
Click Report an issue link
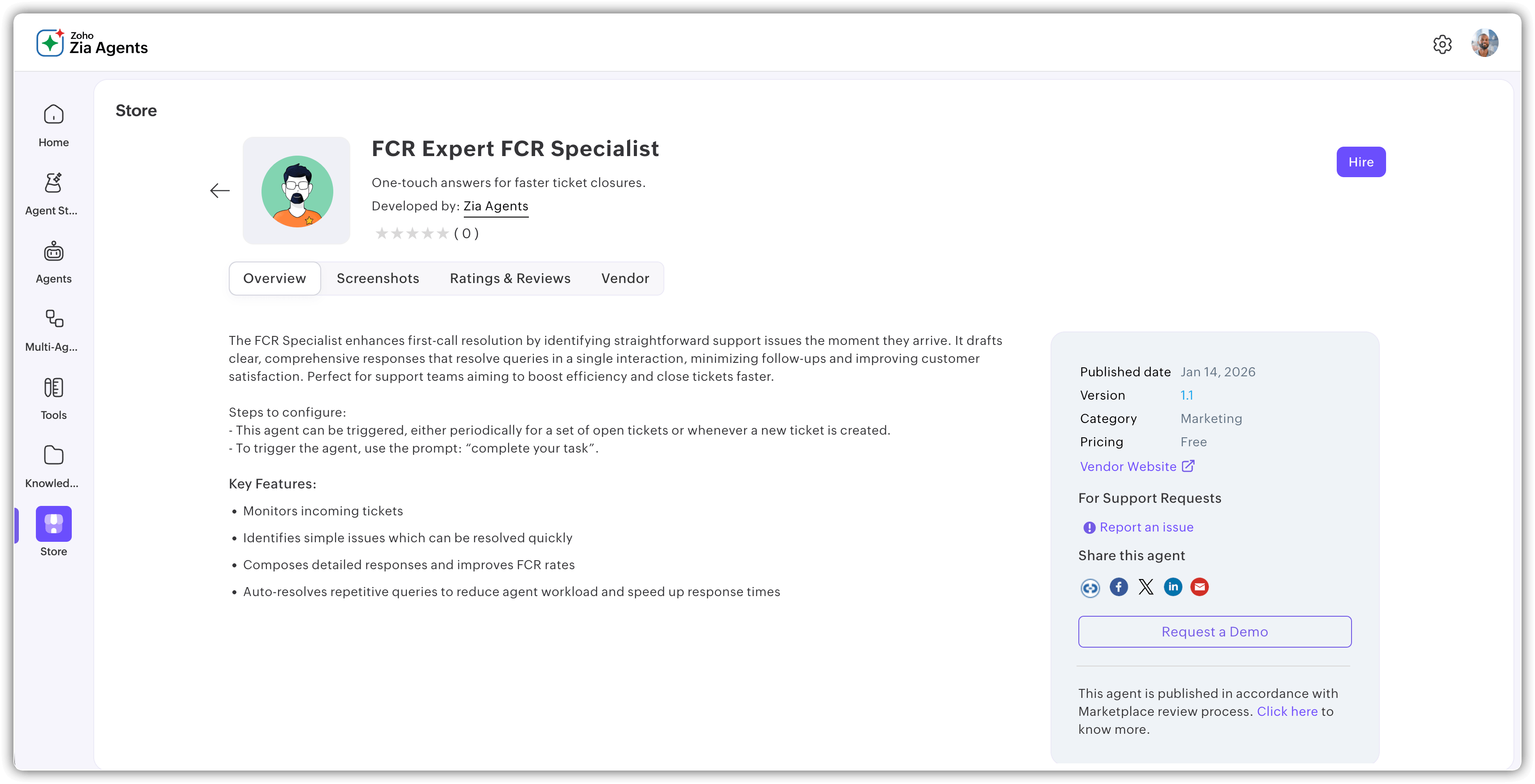[x=1146, y=527]
